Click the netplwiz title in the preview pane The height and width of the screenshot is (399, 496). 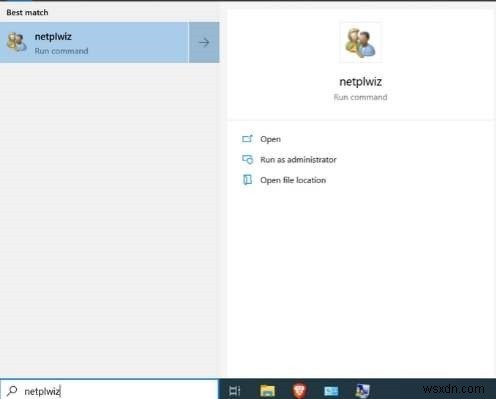coord(361,82)
